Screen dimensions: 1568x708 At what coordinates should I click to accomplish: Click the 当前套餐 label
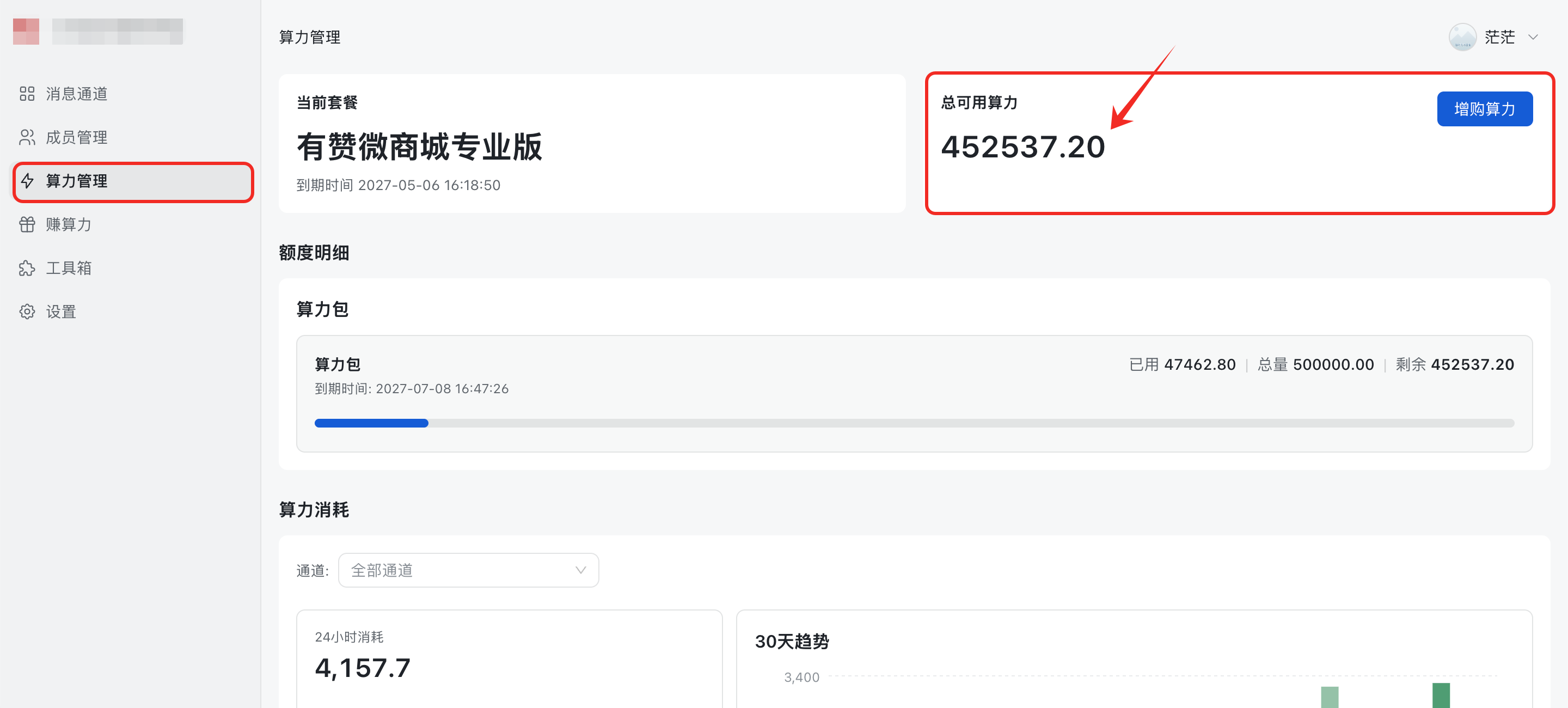click(x=327, y=103)
